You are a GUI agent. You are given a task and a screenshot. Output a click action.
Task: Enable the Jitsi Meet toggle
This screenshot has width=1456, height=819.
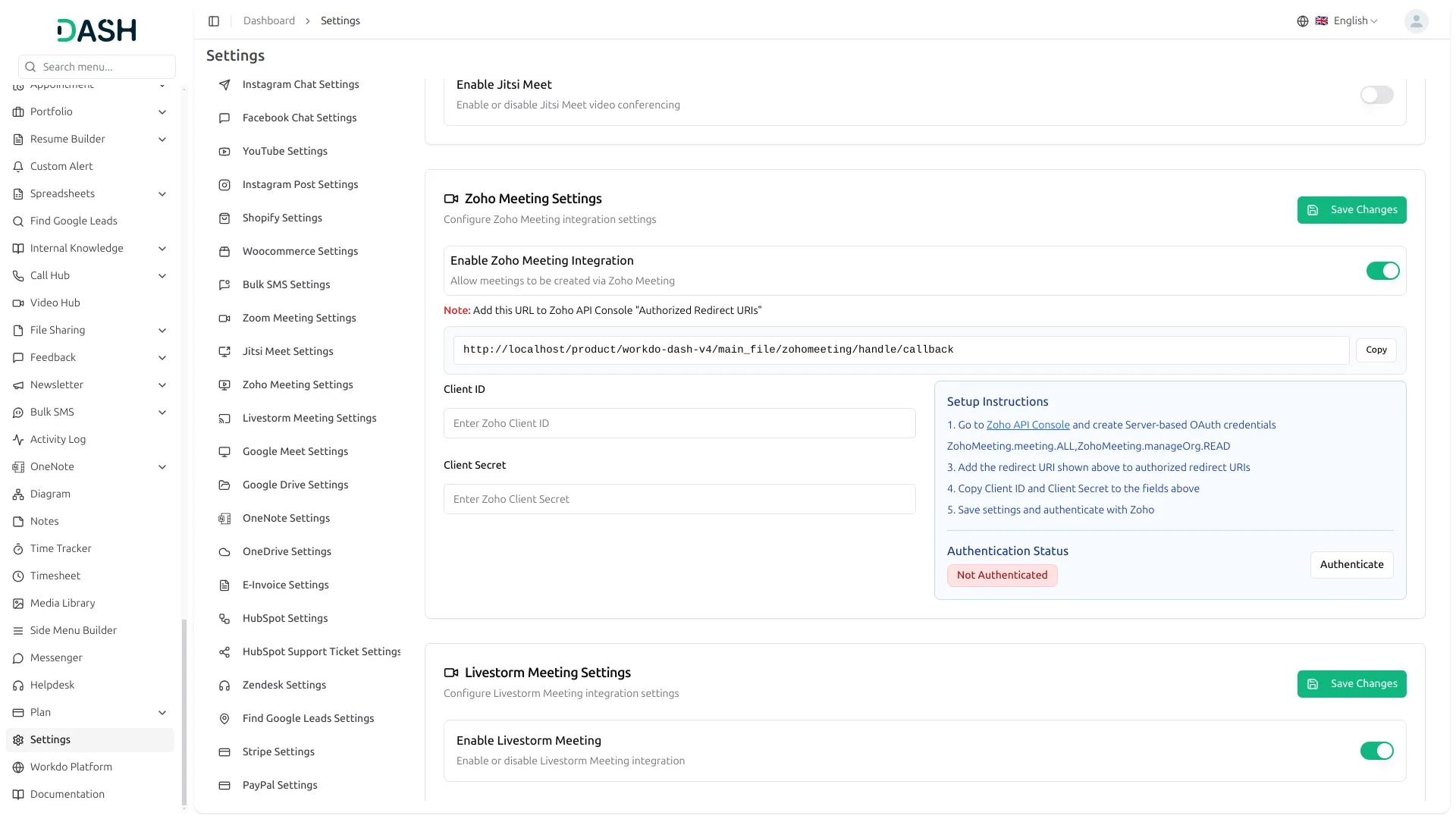1376,95
